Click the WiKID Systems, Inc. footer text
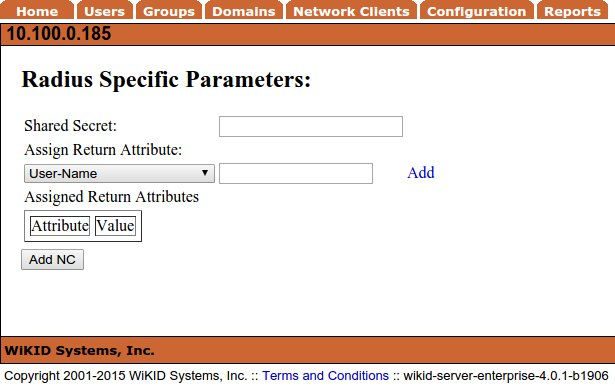Screen dimensions: 615x386 pos(79,350)
